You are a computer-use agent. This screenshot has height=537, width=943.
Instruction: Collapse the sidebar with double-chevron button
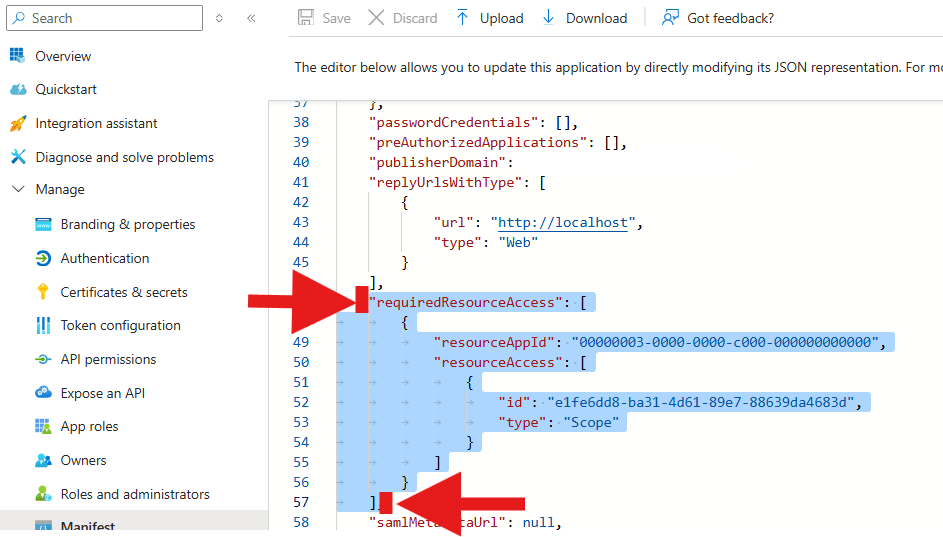251,18
